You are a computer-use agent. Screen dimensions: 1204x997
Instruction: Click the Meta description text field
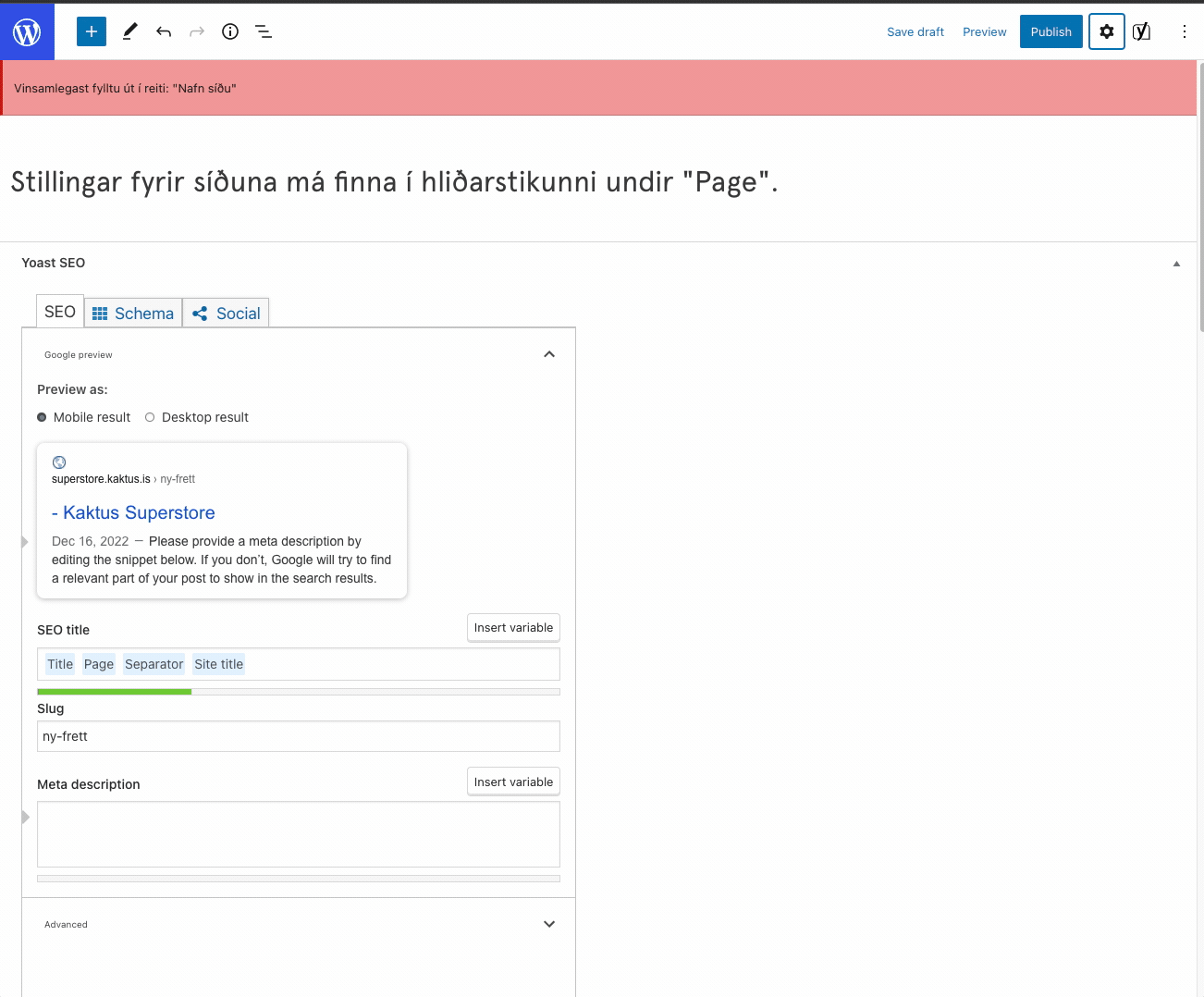tap(298, 834)
